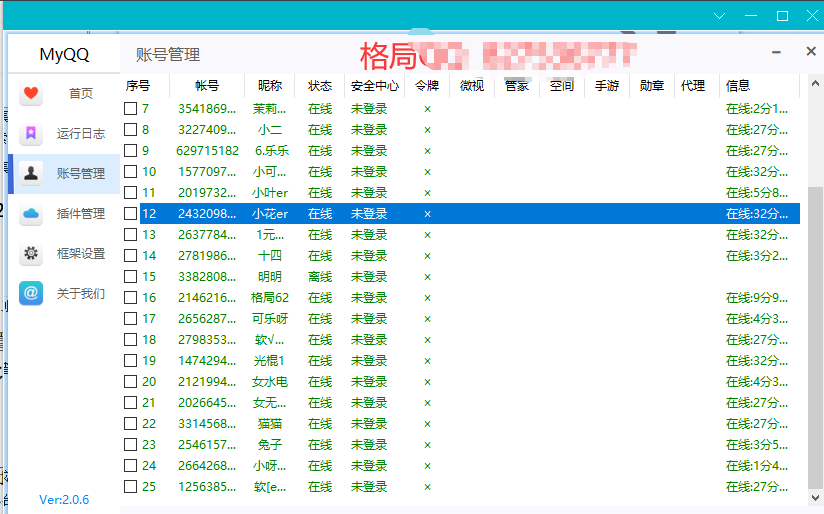The image size is (824, 514).
Task: Select the nickname 女水电 cell
Action: click(x=270, y=382)
